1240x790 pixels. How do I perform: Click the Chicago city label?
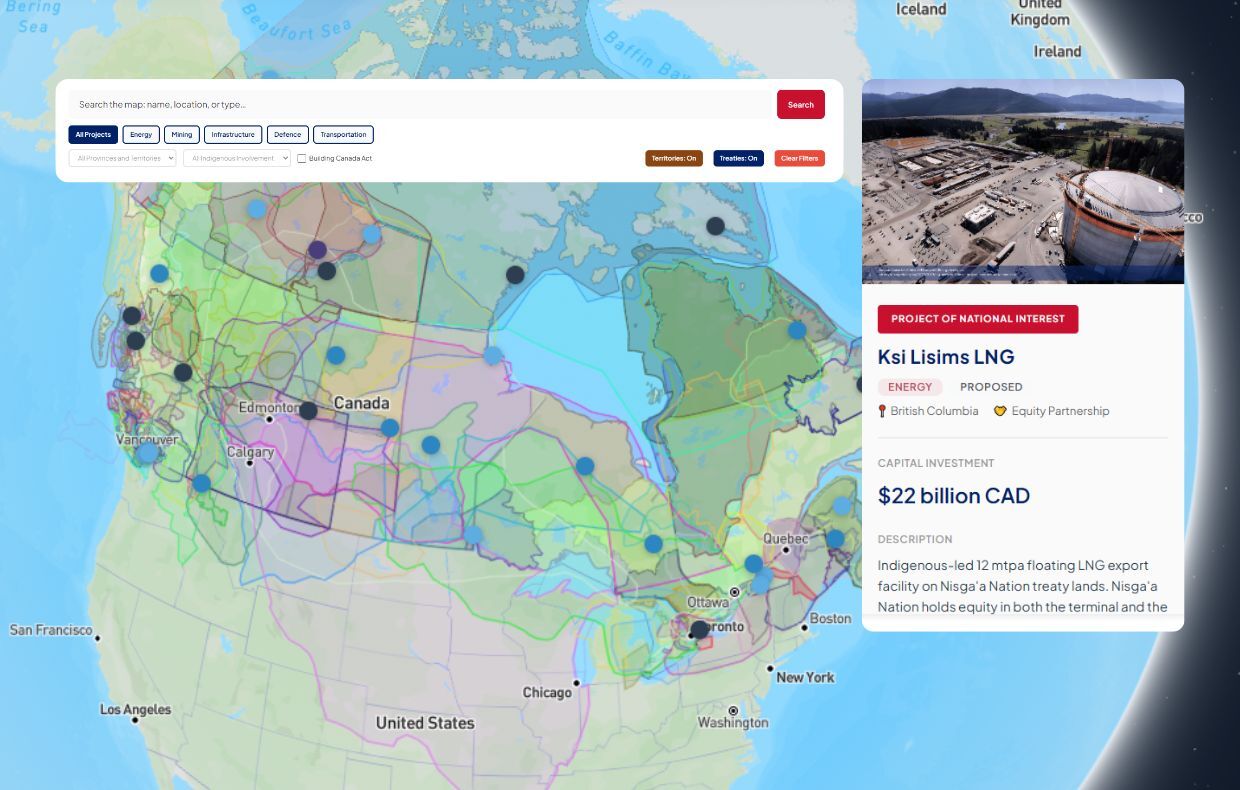pyautogui.click(x=547, y=693)
